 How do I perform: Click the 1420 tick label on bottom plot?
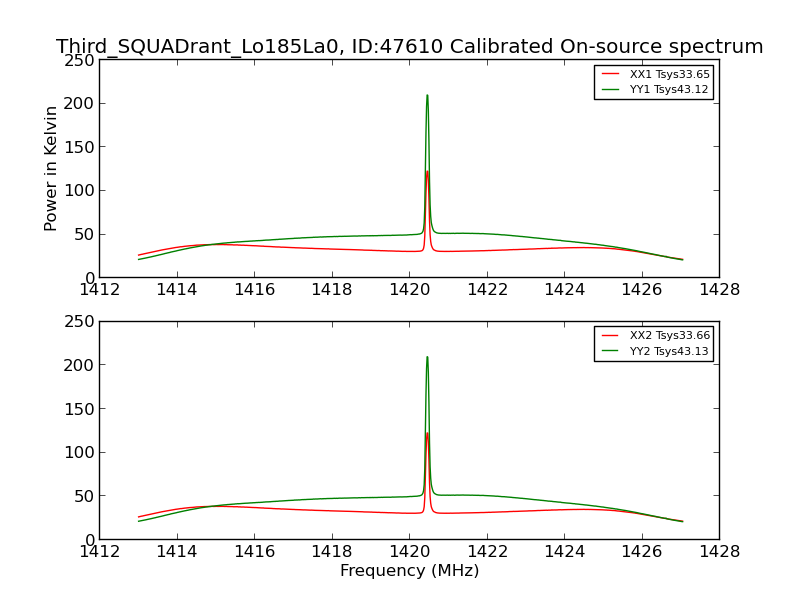point(409,552)
